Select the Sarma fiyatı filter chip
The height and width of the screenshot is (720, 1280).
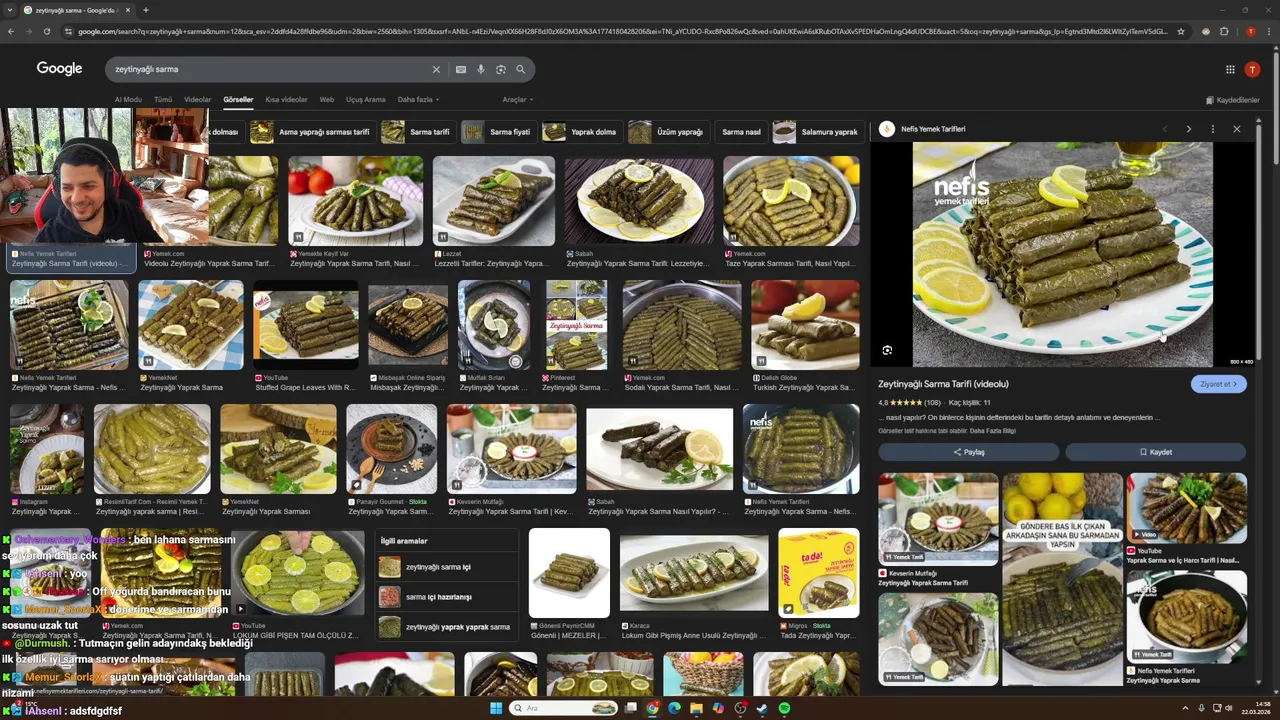click(498, 132)
